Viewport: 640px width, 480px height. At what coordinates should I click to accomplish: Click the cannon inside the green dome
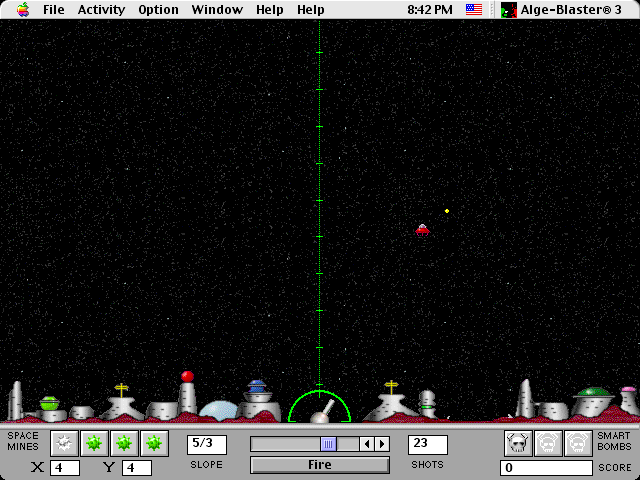coord(321,412)
